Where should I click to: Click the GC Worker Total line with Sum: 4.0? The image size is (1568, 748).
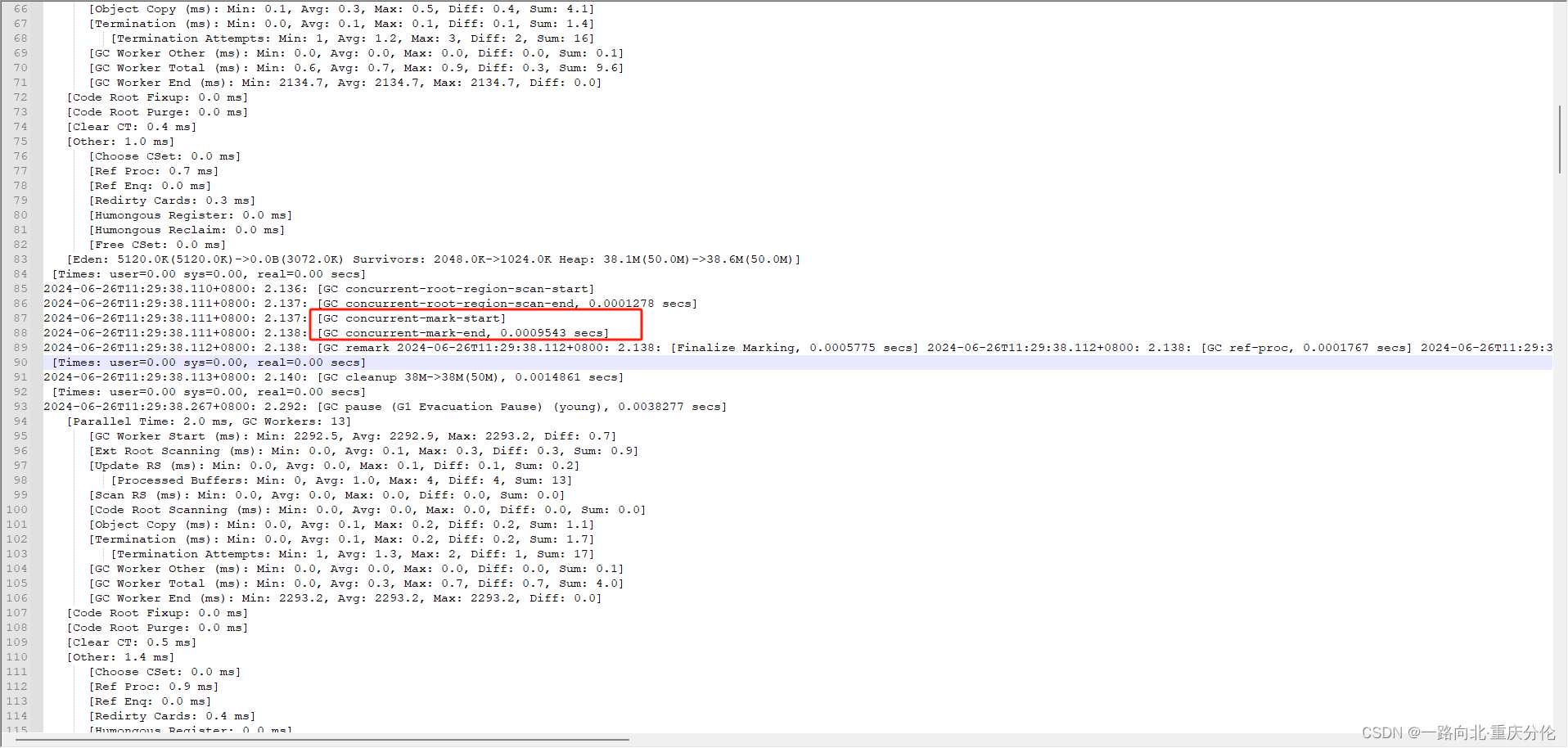(357, 584)
